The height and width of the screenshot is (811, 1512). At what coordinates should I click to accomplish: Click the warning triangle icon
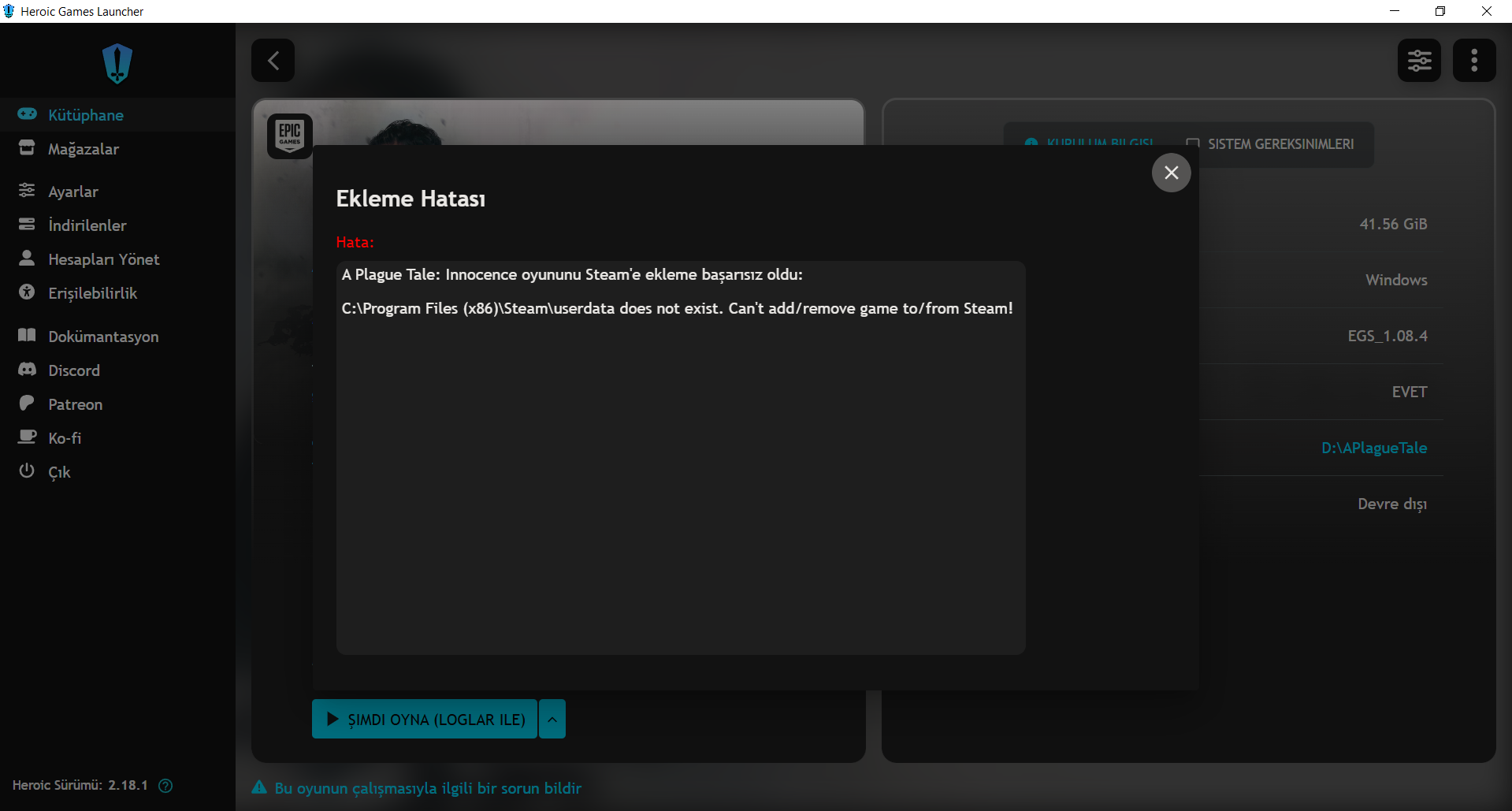[259, 787]
